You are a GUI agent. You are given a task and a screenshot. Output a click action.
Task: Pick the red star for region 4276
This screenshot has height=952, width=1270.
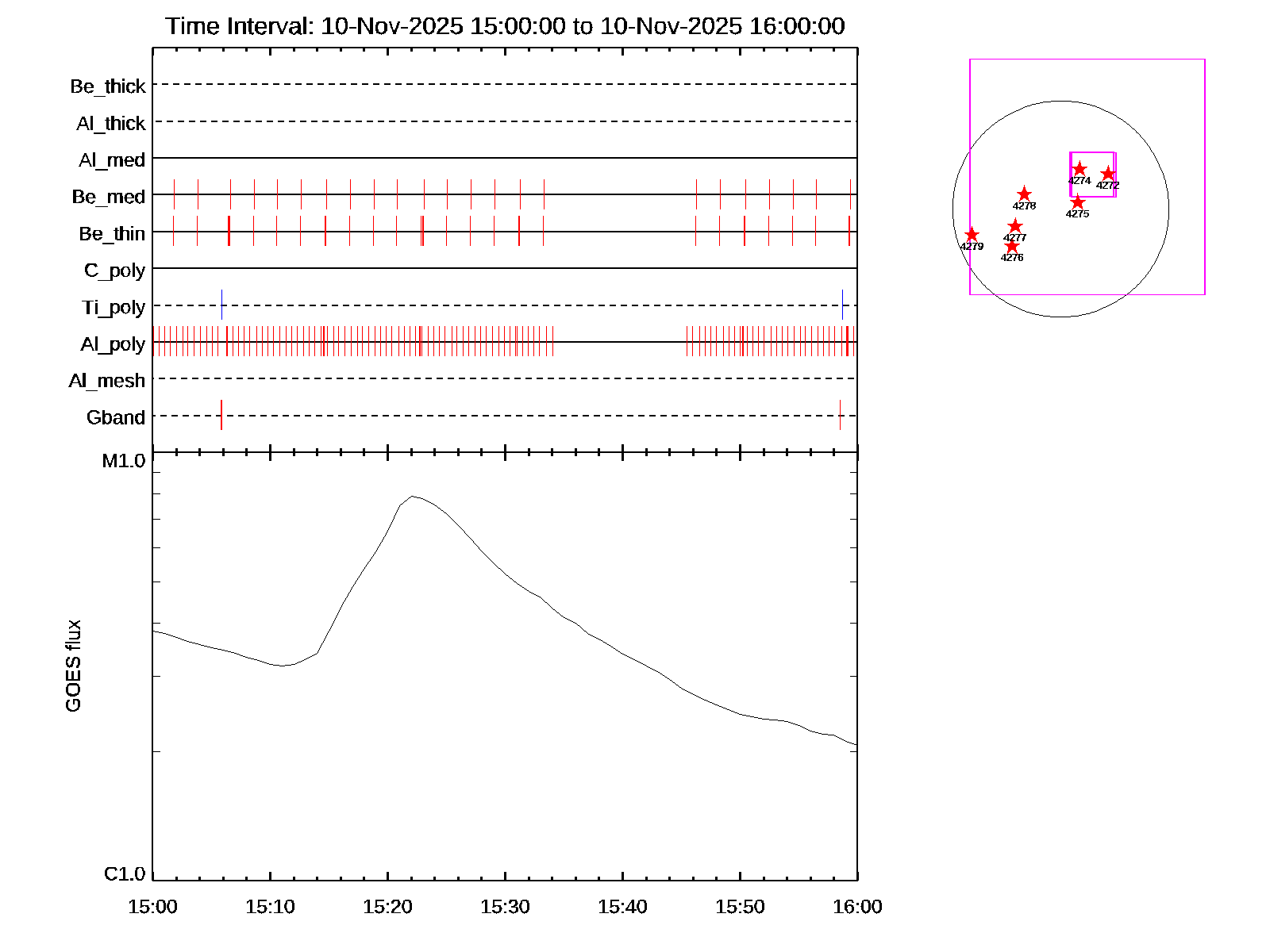1011,247
